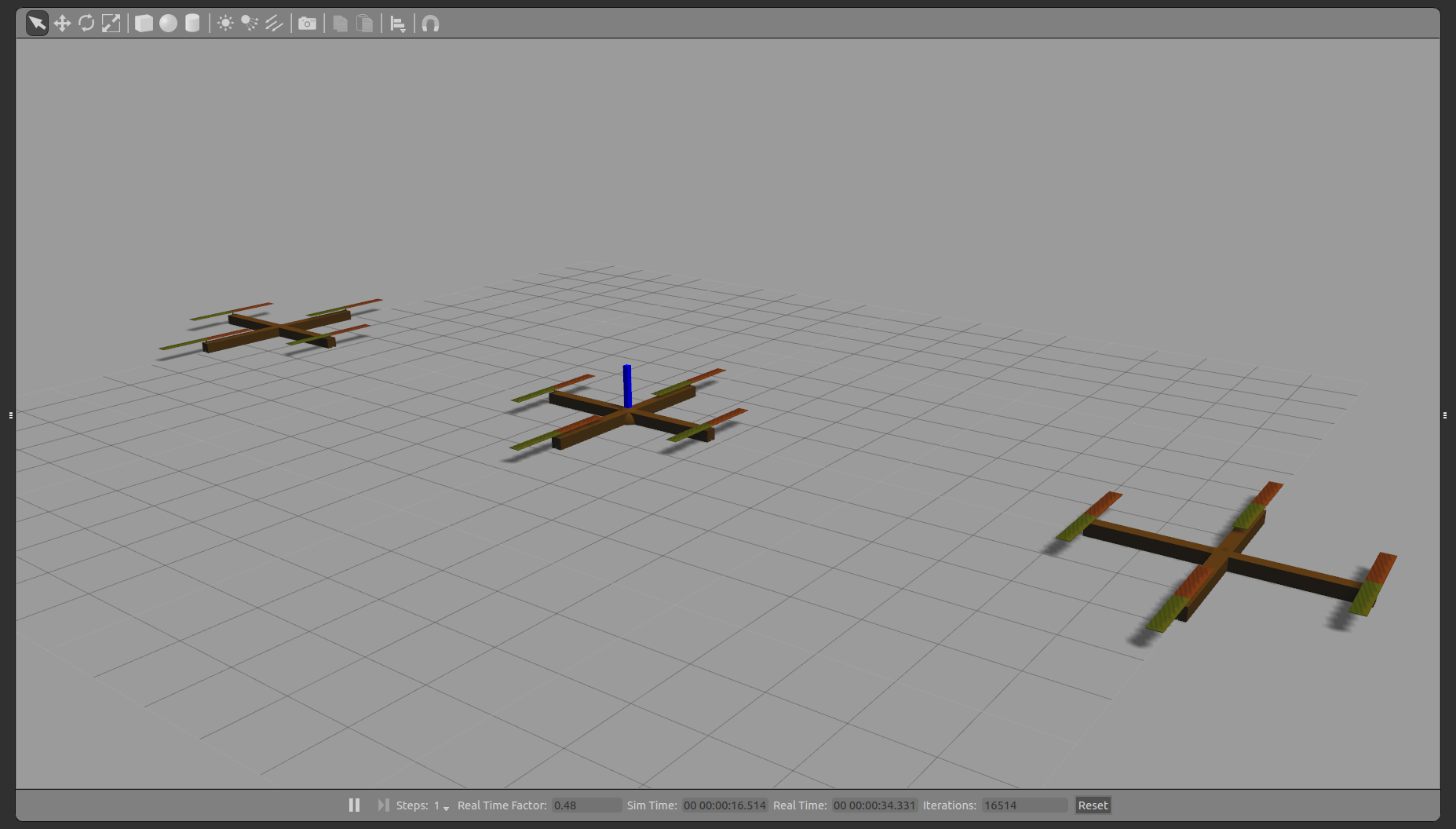Click the Steps label text
The height and width of the screenshot is (829, 1456).
[x=412, y=805]
